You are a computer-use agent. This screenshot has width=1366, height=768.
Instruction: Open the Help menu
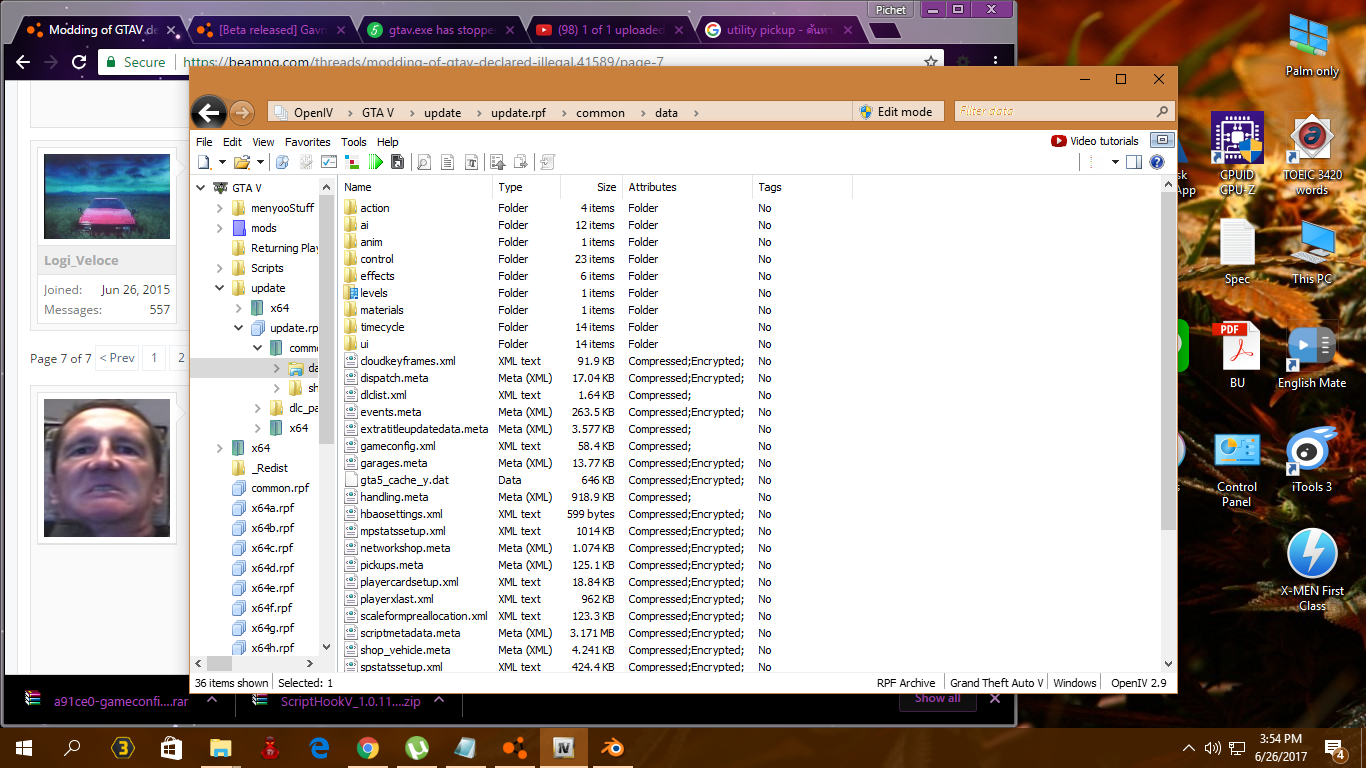pyautogui.click(x=387, y=142)
